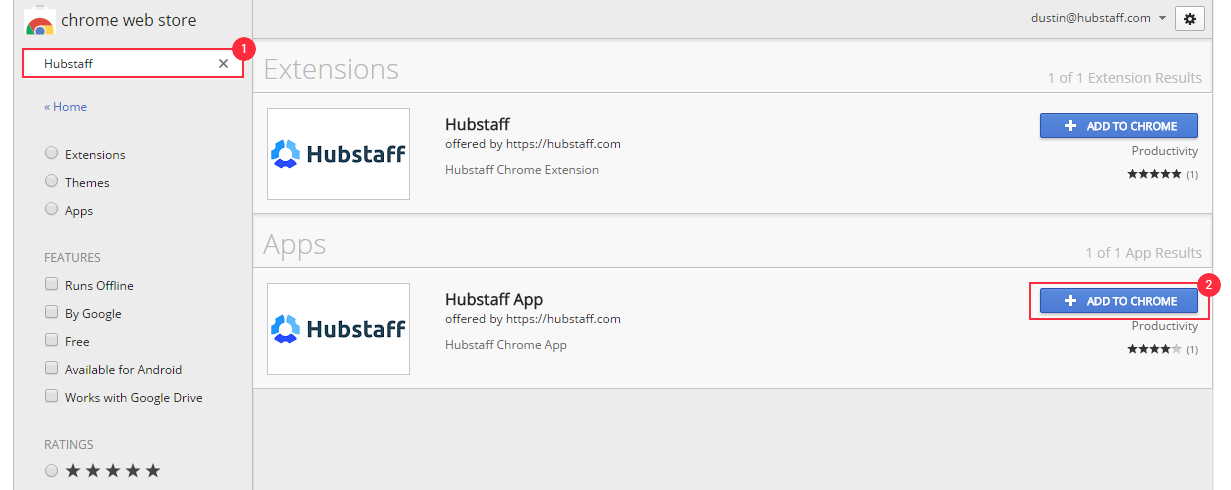Click Productivity label under Hubstaff extension

(1165, 151)
